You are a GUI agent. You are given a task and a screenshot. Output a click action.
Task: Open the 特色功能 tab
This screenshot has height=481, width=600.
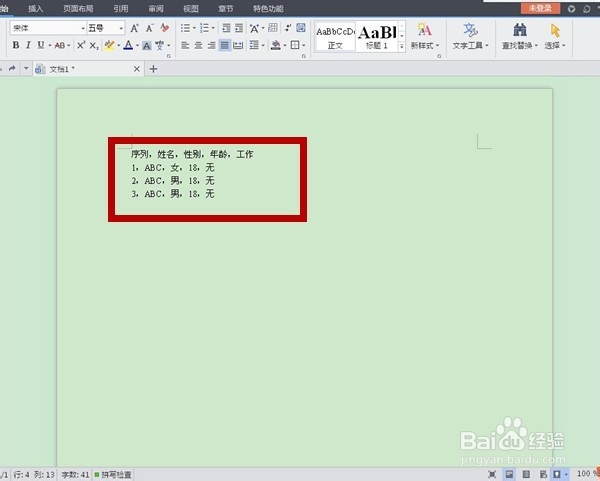[268, 8]
